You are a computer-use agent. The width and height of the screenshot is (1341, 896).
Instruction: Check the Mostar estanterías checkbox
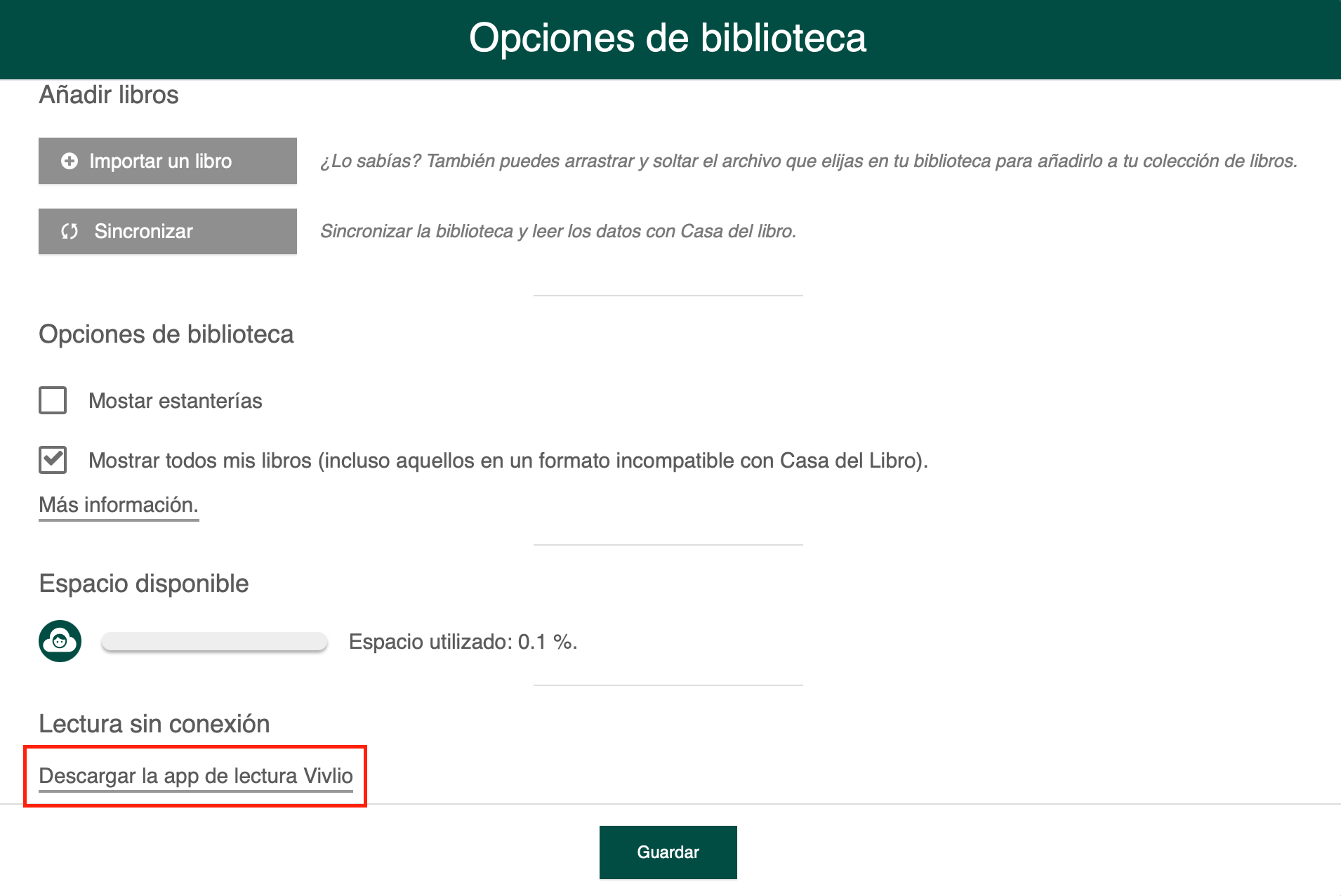[x=53, y=400]
